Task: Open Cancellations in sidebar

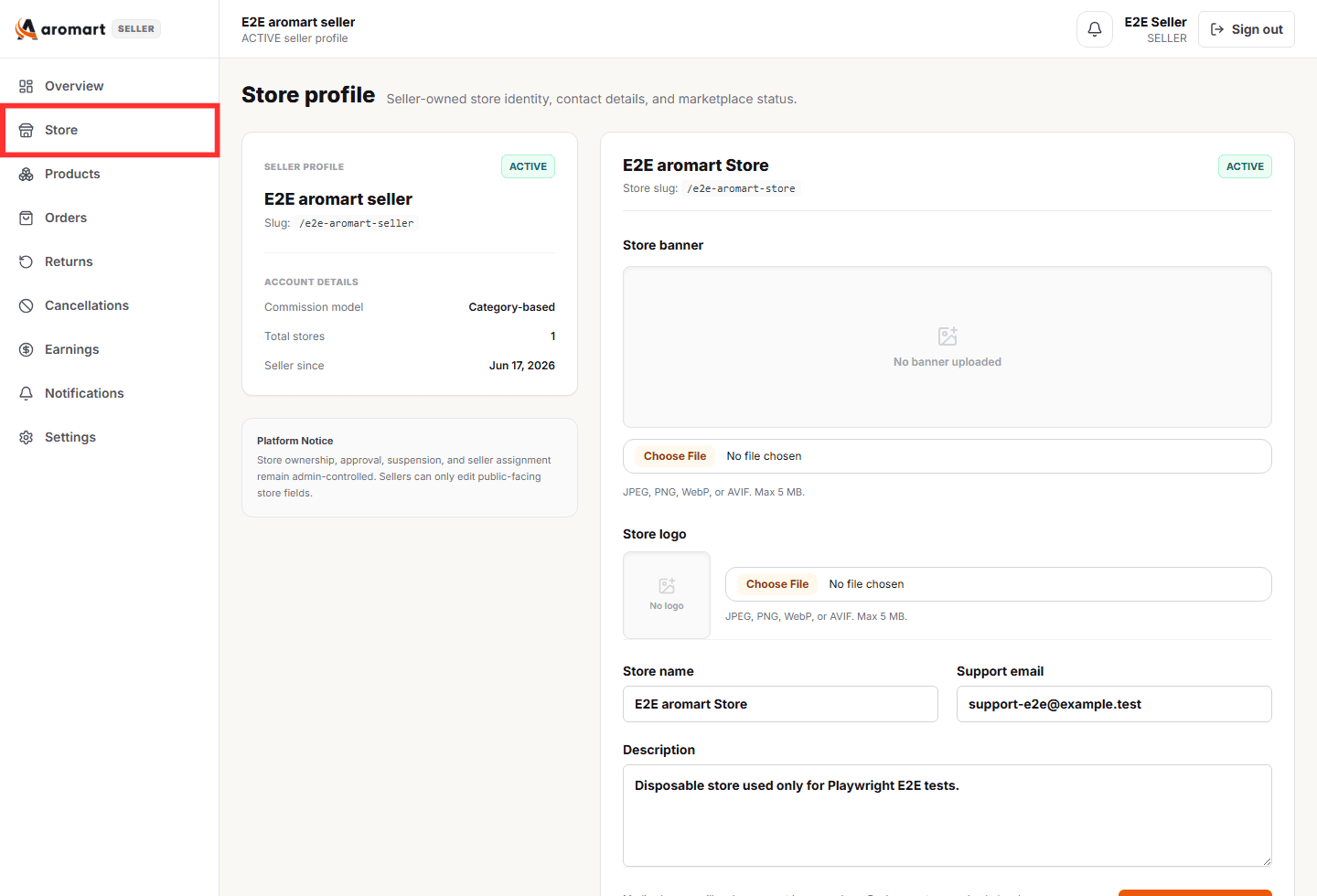Action: point(110,305)
